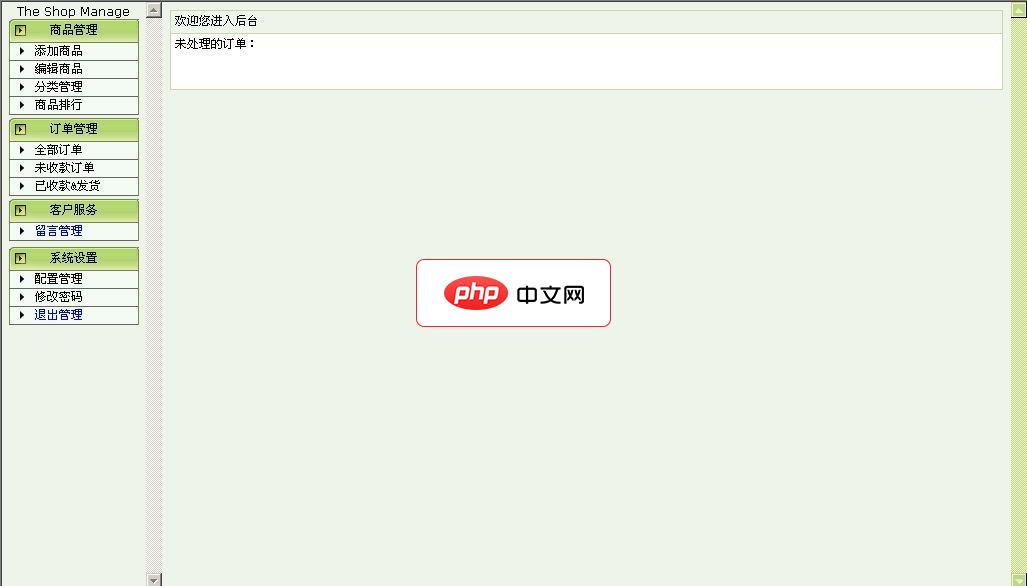
Task: Select 商品排行 in product menu
Action: 58,105
